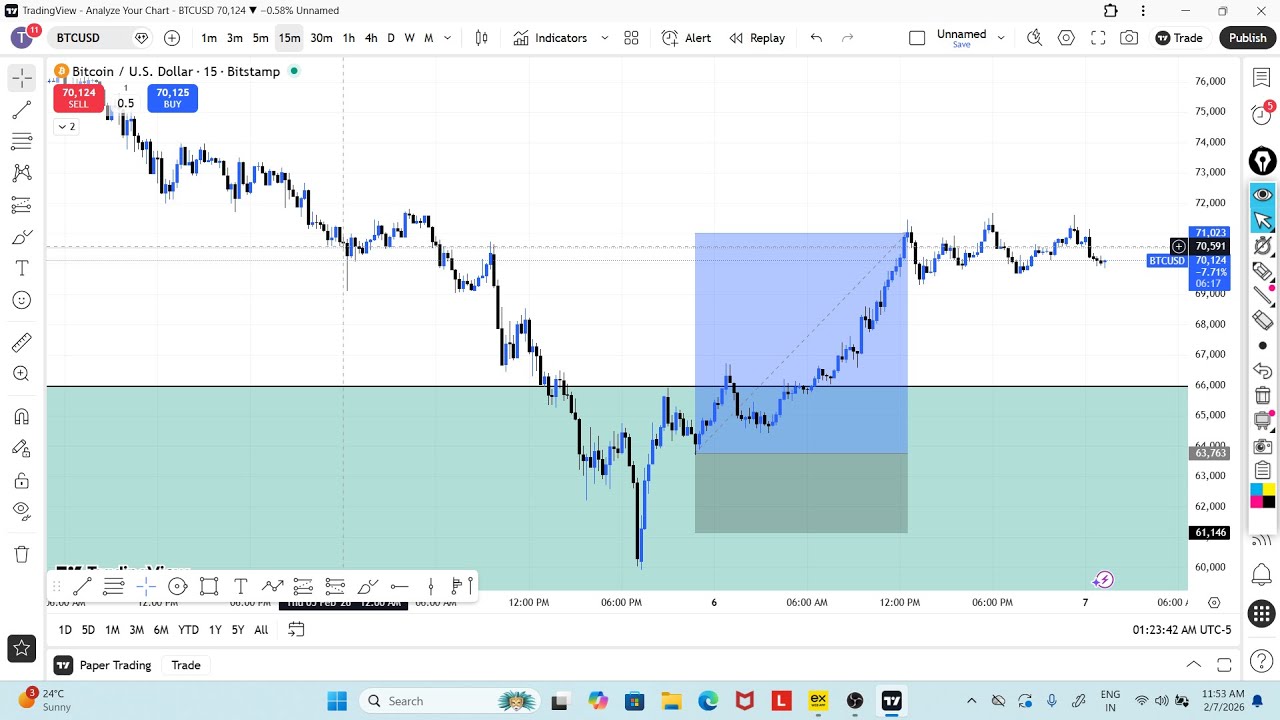
Task: Open the candlestick chart type selector
Action: coord(481,38)
